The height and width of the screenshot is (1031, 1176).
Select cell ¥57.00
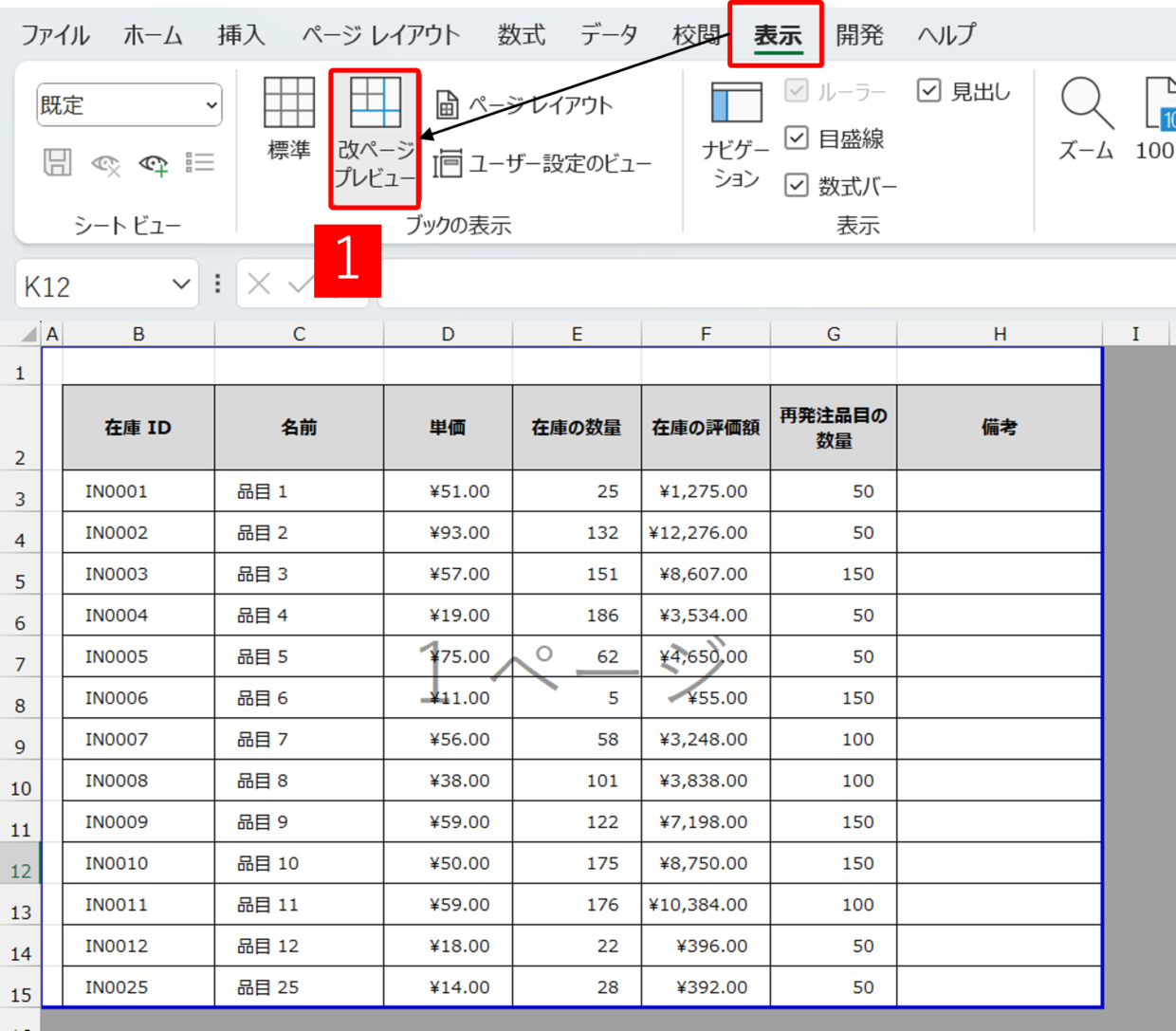pos(448,574)
